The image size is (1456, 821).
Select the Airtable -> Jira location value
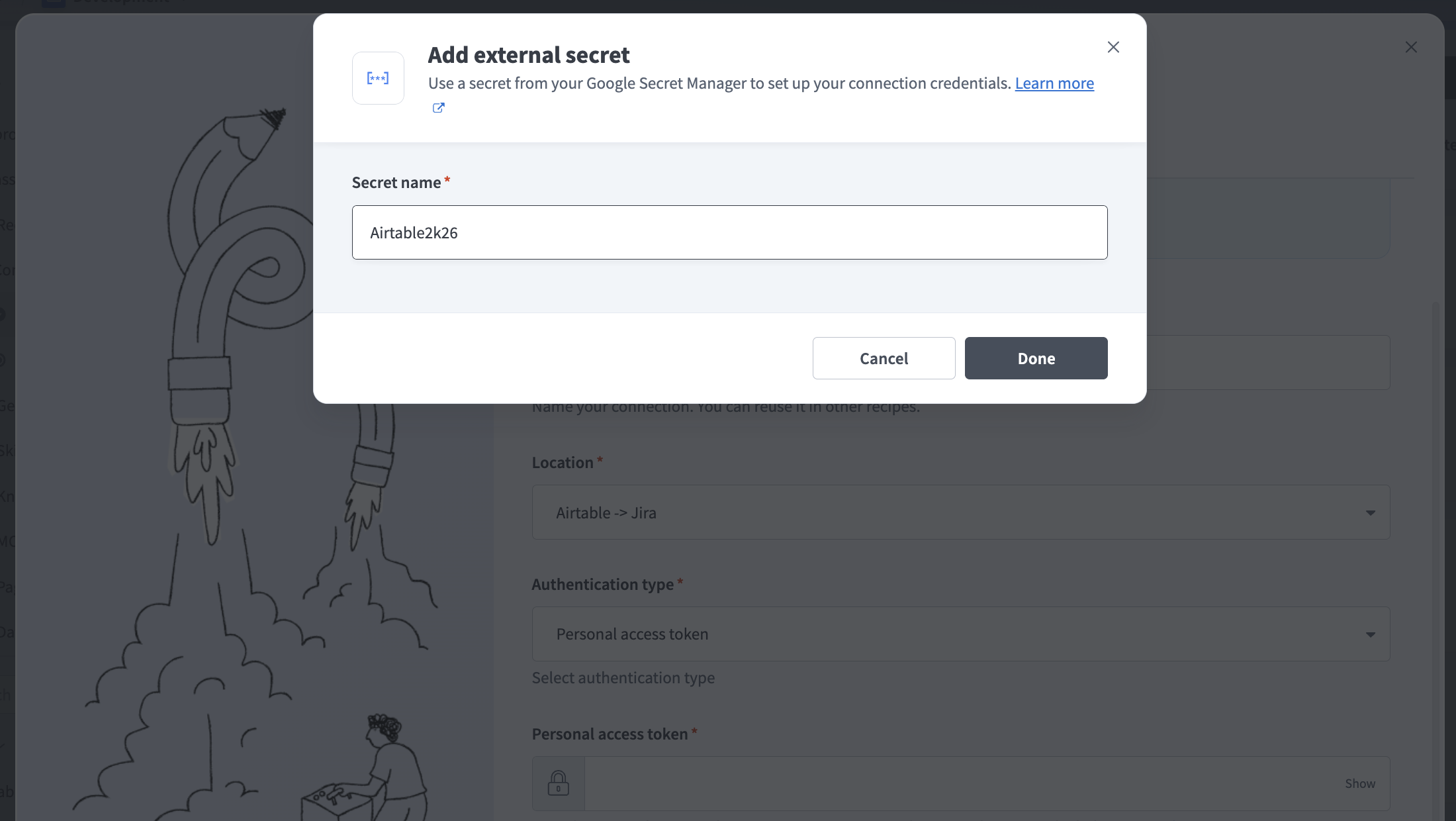click(606, 512)
